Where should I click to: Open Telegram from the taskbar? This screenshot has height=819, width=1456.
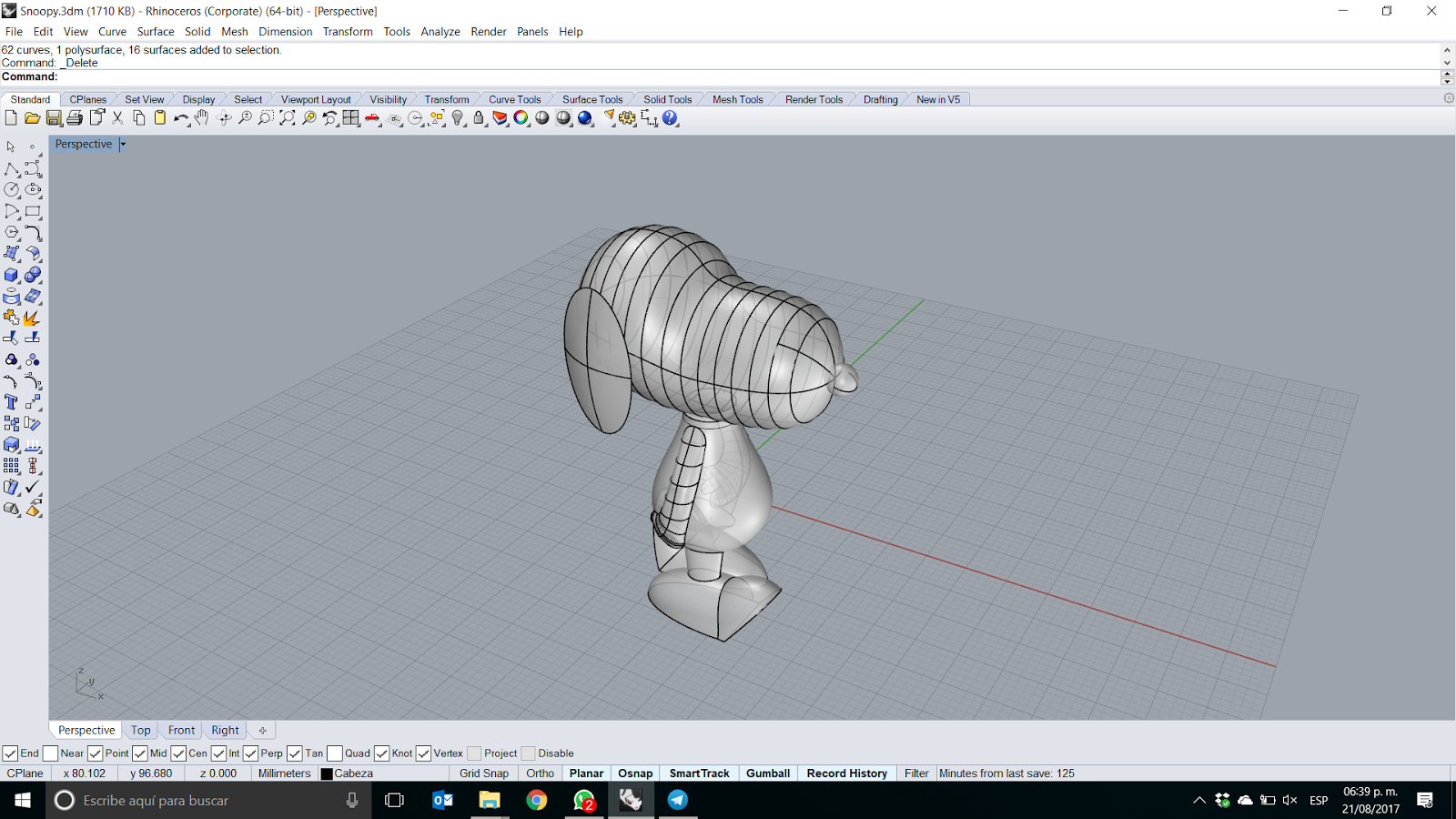(x=678, y=800)
